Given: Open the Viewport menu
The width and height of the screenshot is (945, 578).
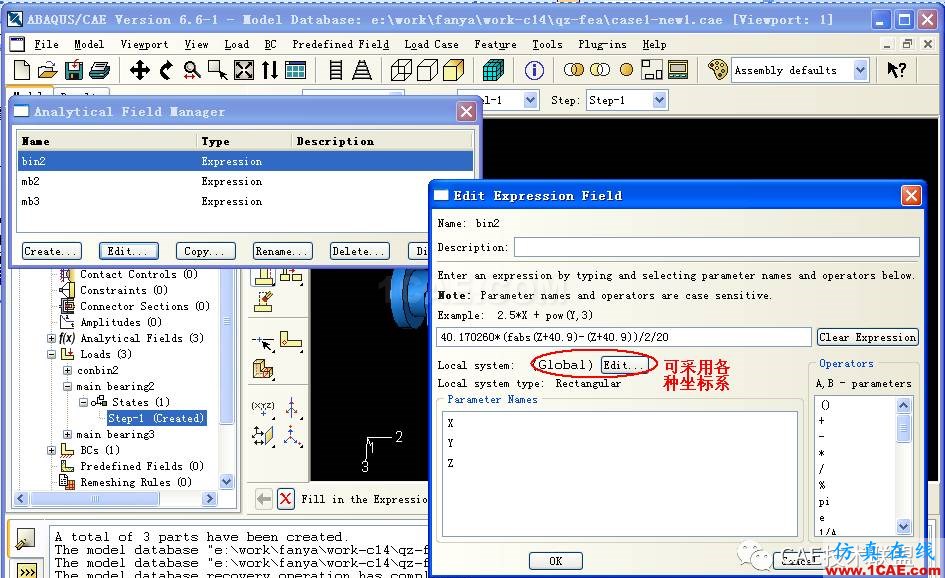Looking at the screenshot, I should 144,45.
